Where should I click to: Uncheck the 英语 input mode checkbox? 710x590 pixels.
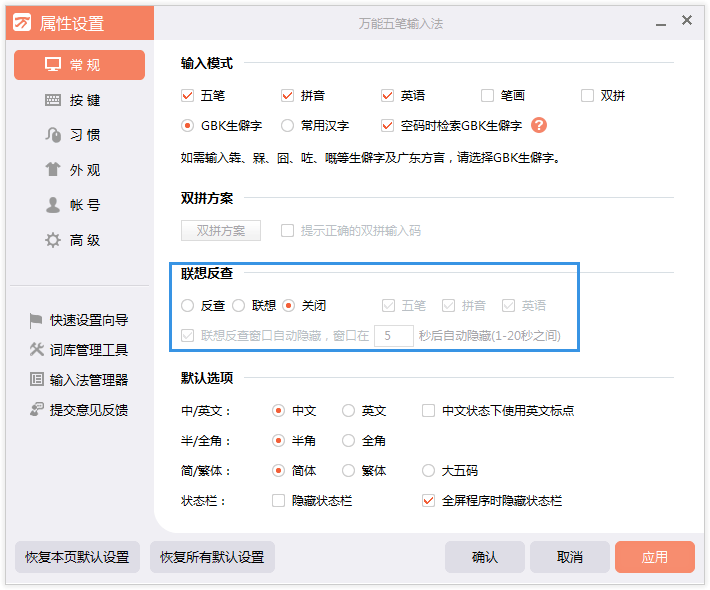point(387,96)
